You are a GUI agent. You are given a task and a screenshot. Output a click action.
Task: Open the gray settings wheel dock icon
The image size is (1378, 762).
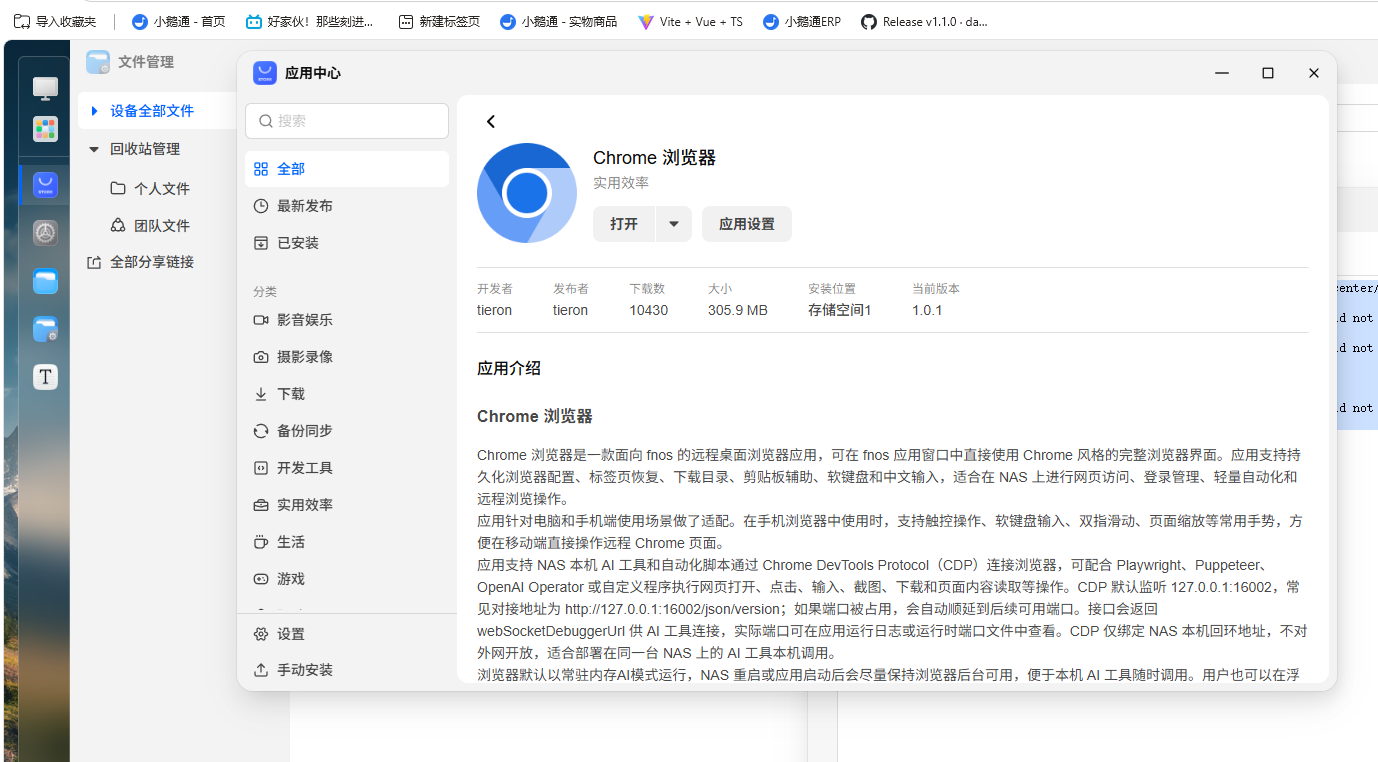45,233
